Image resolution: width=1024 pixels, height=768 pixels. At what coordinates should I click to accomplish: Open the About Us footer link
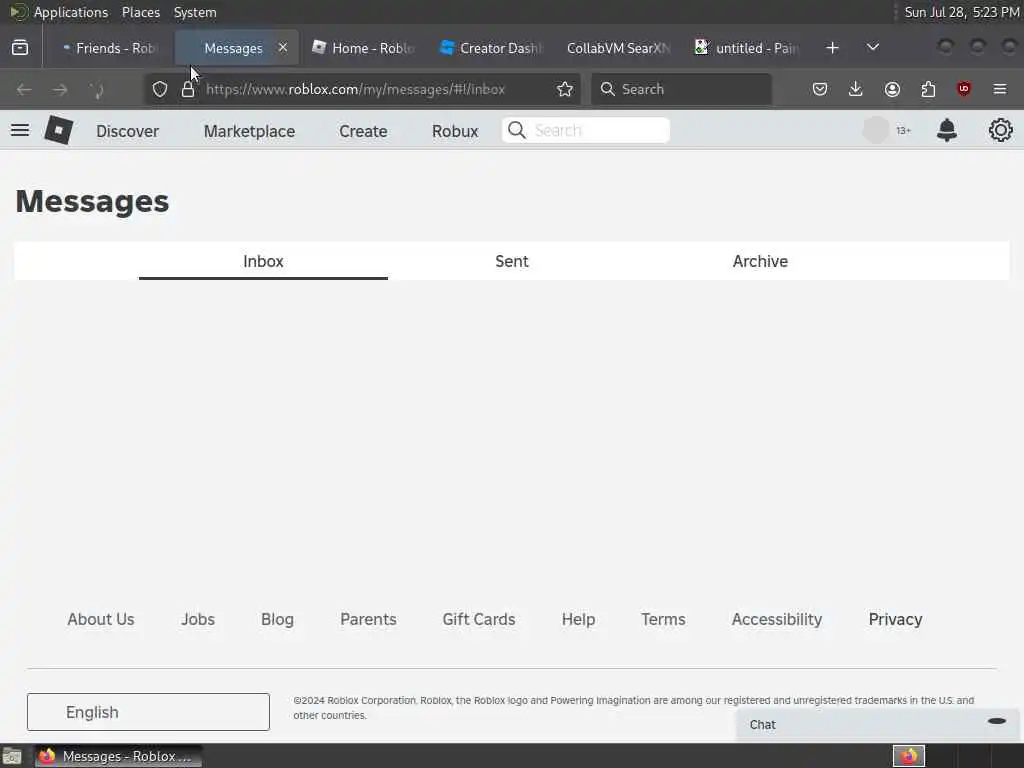(101, 619)
